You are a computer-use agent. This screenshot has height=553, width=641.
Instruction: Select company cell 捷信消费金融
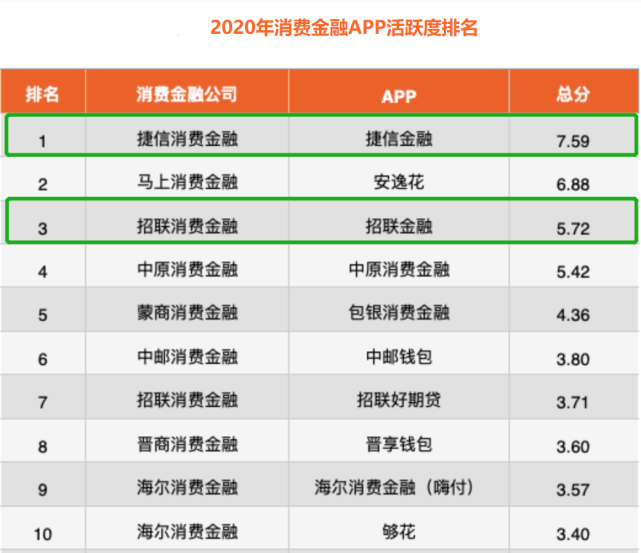click(x=187, y=139)
